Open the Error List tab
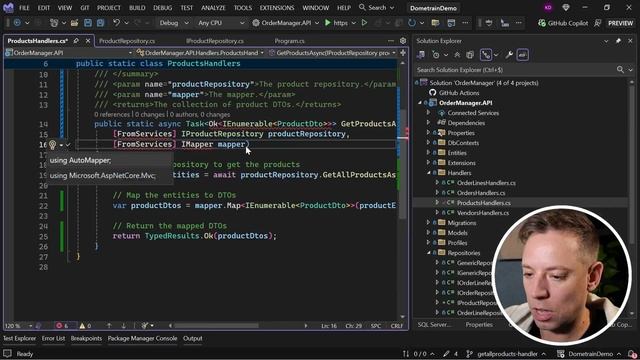Image resolution: width=640 pixels, height=360 pixels. coord(53,338)
